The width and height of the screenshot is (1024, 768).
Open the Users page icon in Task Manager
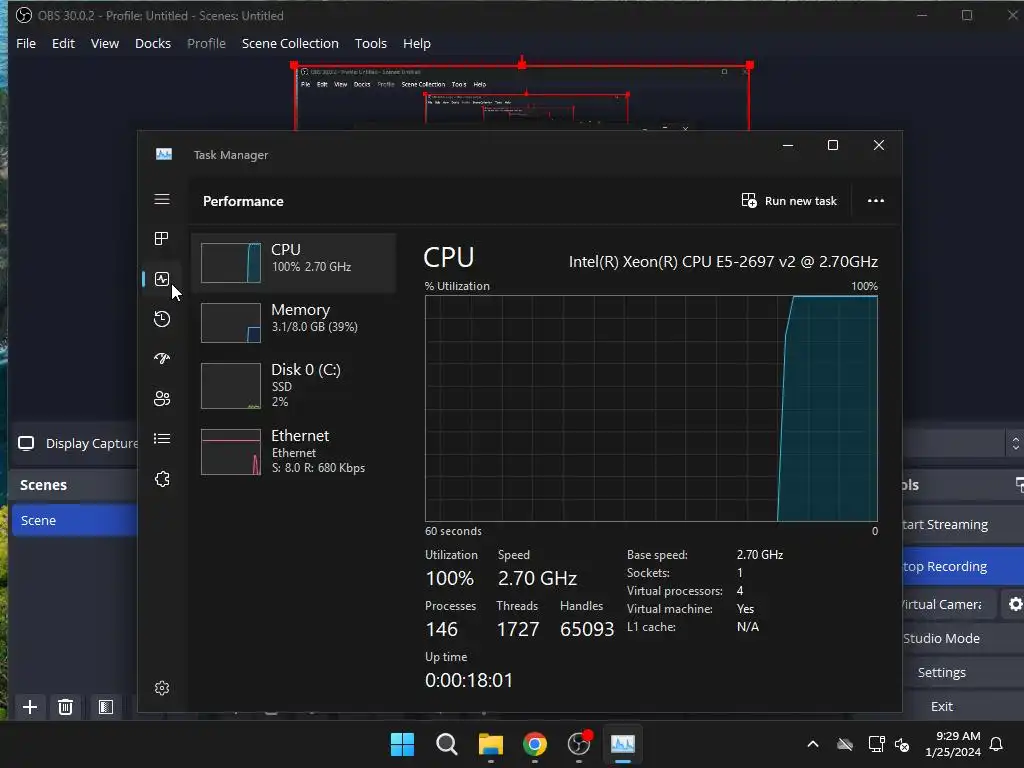pyautogui.click(x=162, y=398)
